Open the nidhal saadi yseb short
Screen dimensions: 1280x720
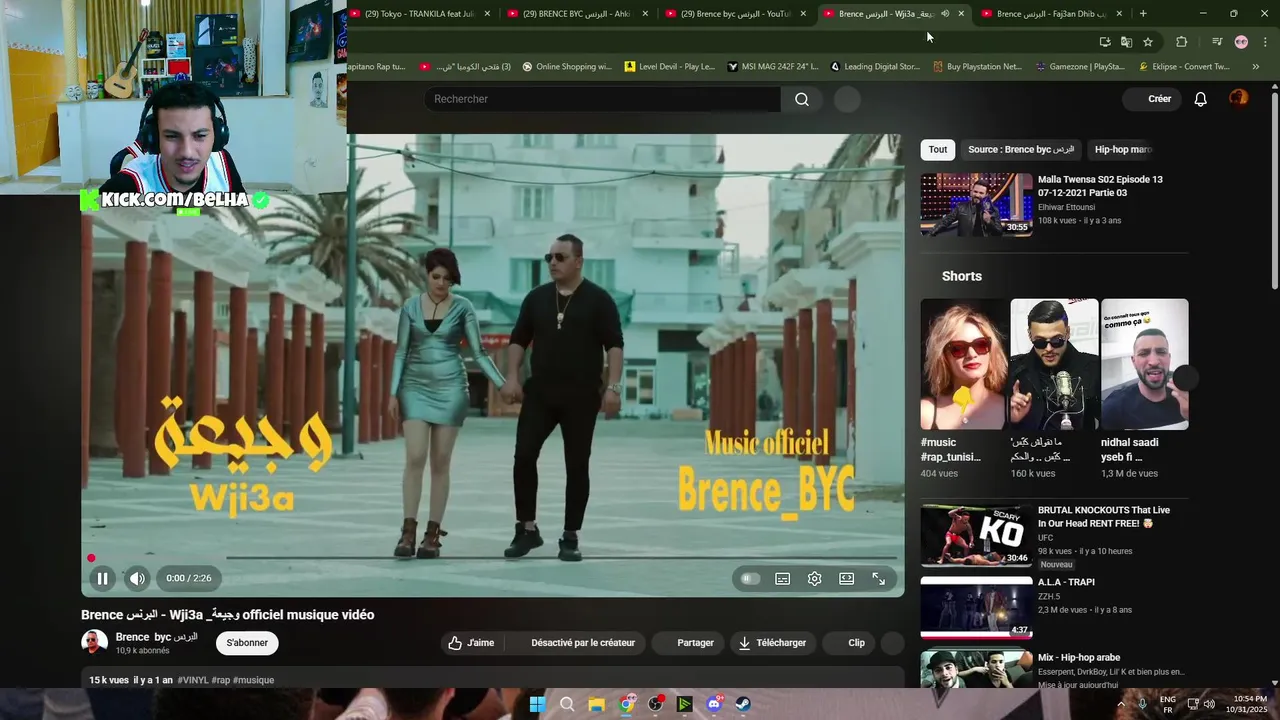[1145, 389]
